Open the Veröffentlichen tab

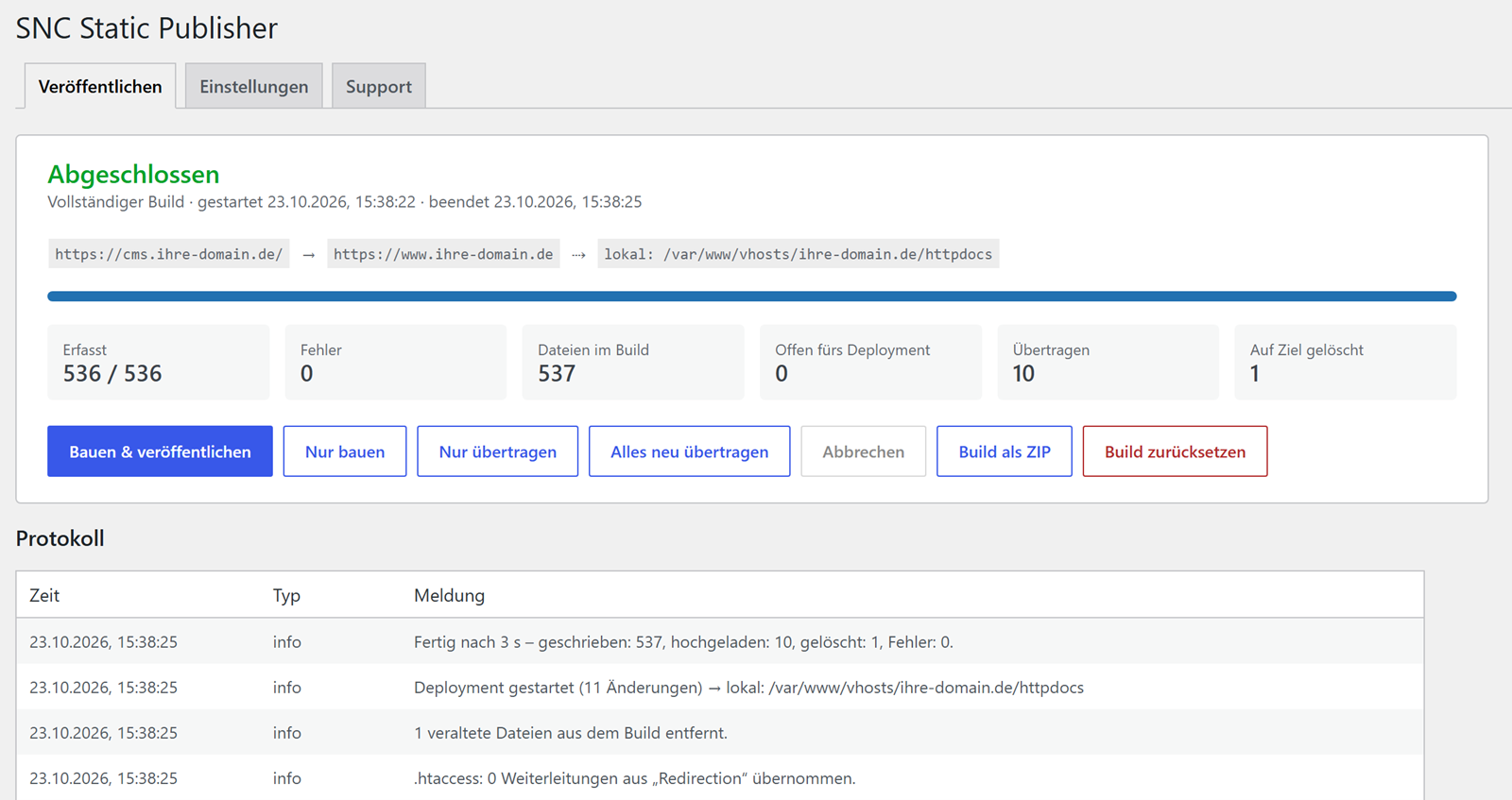pyautogui.click(x=100, y=86)
